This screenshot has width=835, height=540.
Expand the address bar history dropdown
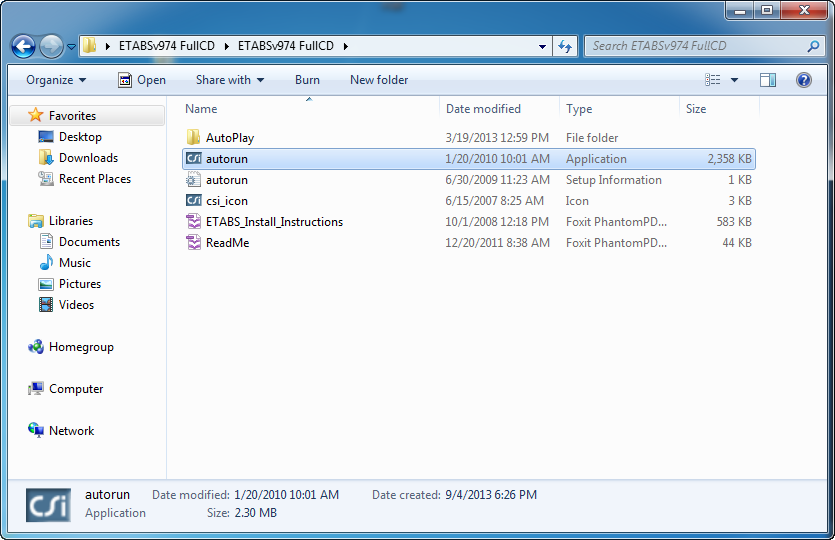[x=542, y=46]
